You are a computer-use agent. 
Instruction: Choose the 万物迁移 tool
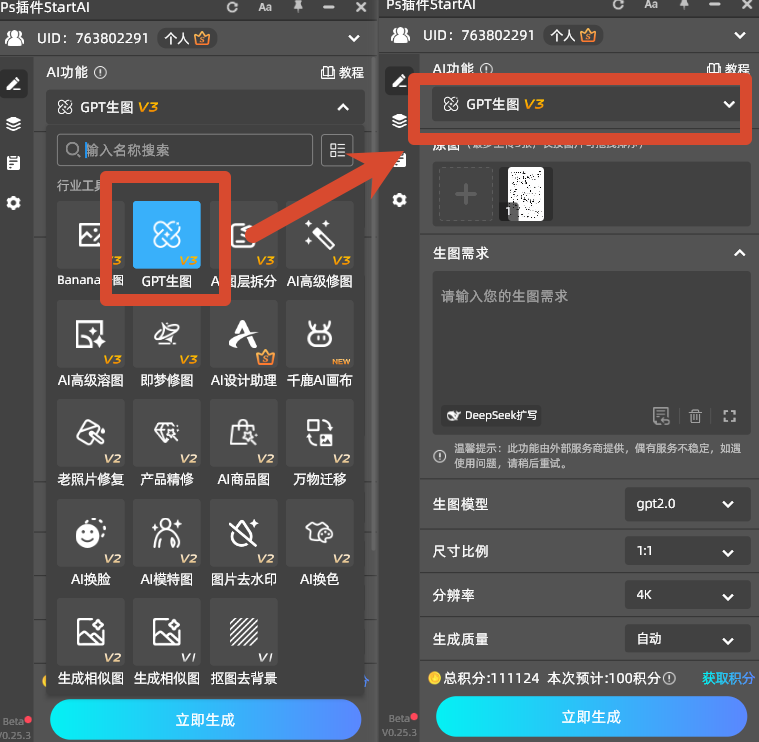click(x=319, y=433)
